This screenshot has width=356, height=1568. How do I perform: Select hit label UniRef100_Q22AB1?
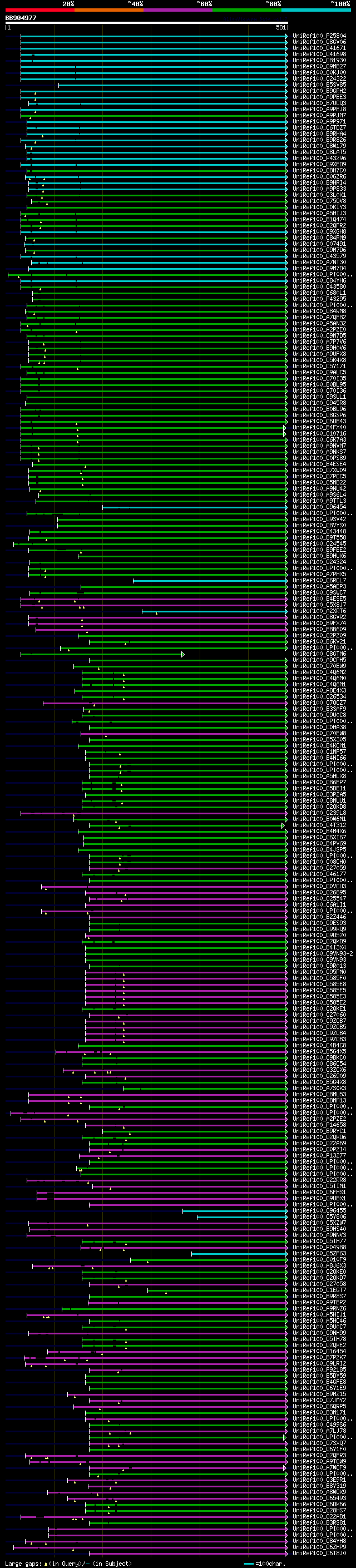(319, 1517)
